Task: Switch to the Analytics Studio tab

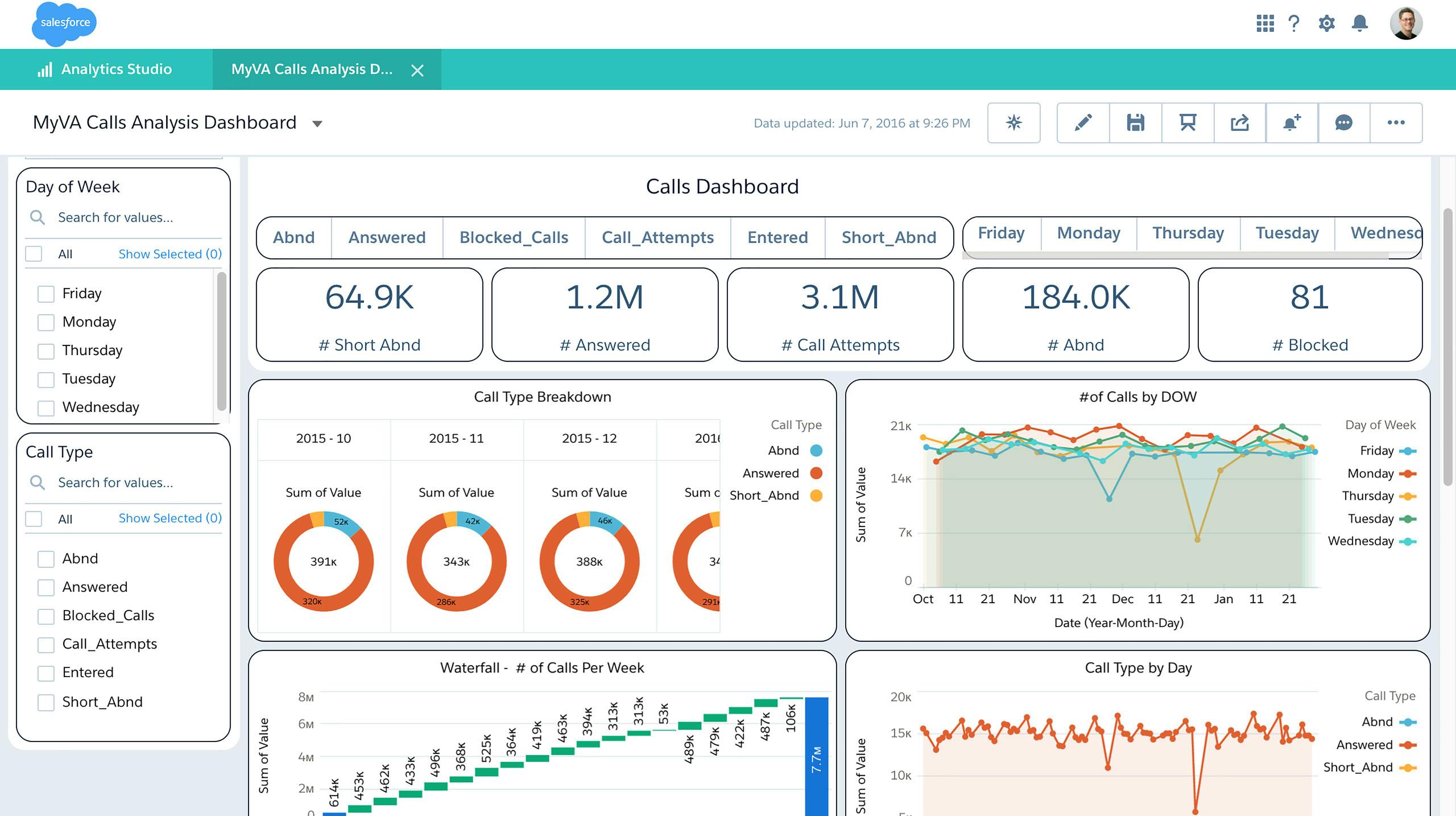Action: click(x=106, y=69)
